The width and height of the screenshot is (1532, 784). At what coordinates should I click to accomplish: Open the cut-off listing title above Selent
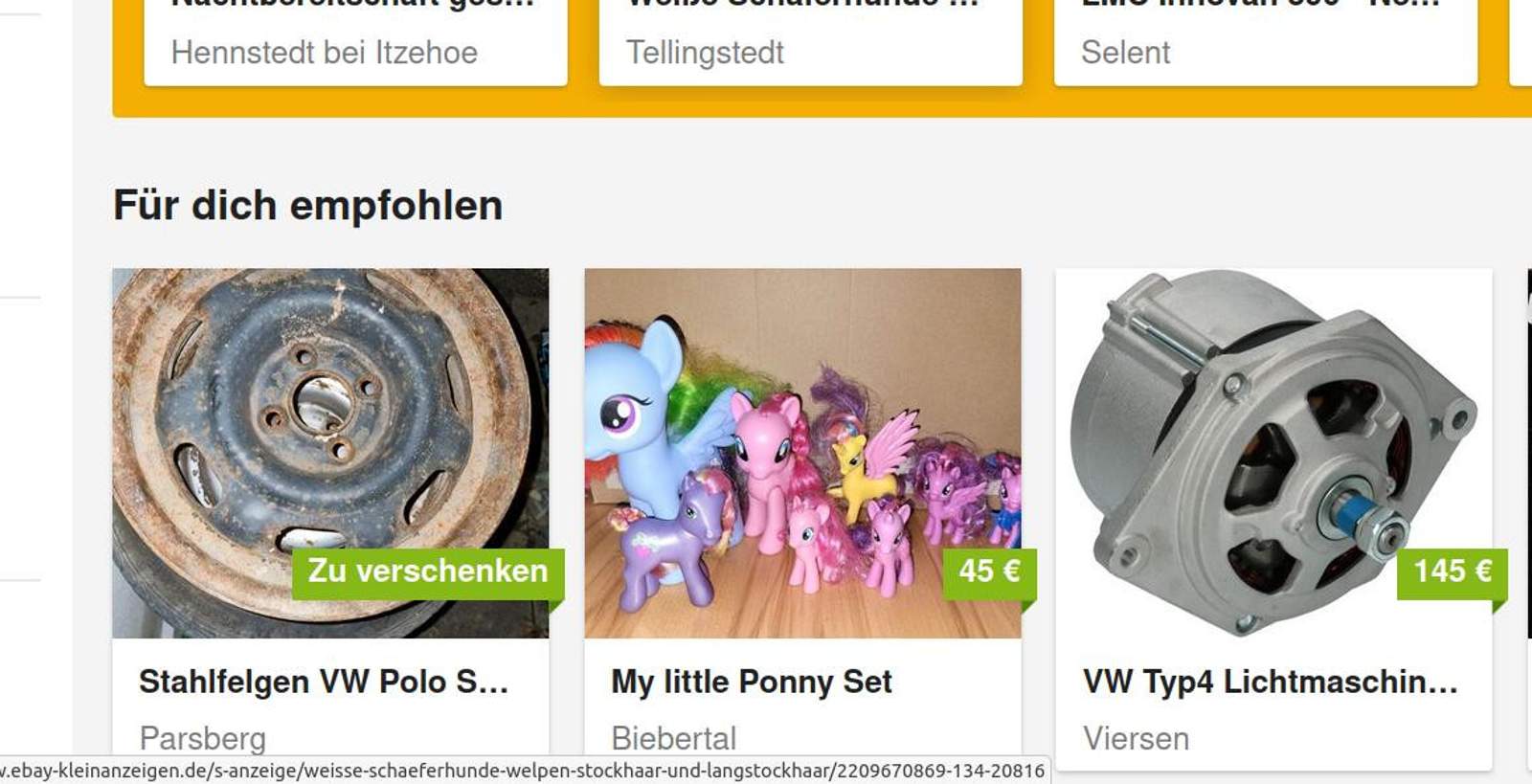tap(1260, 5)
